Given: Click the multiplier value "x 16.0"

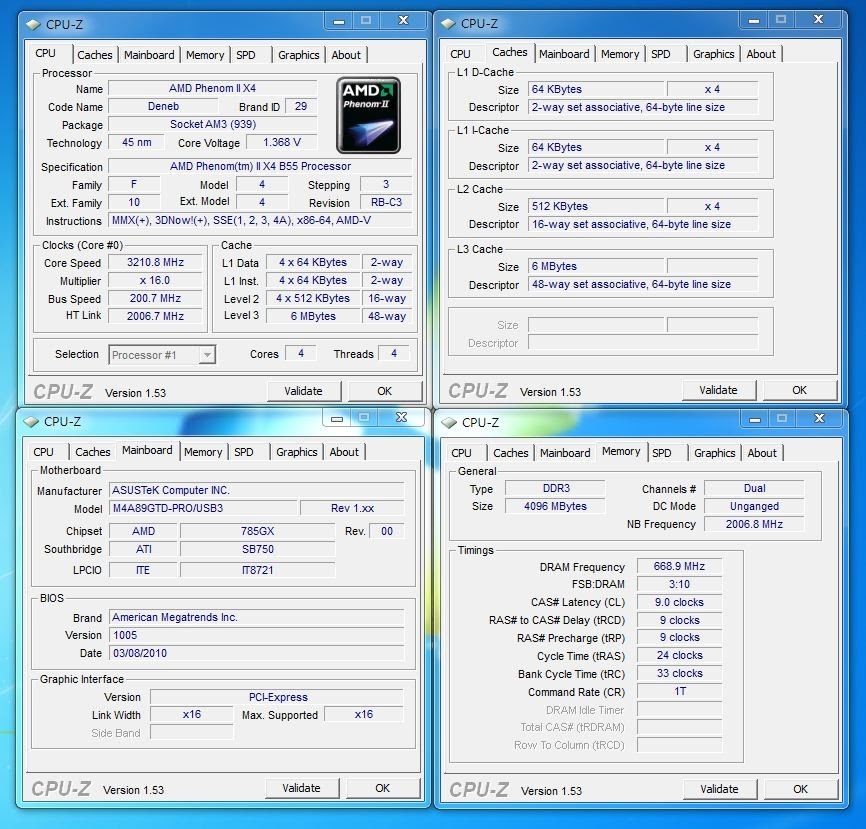Looking at the screenshot, I should click(155, 281).
